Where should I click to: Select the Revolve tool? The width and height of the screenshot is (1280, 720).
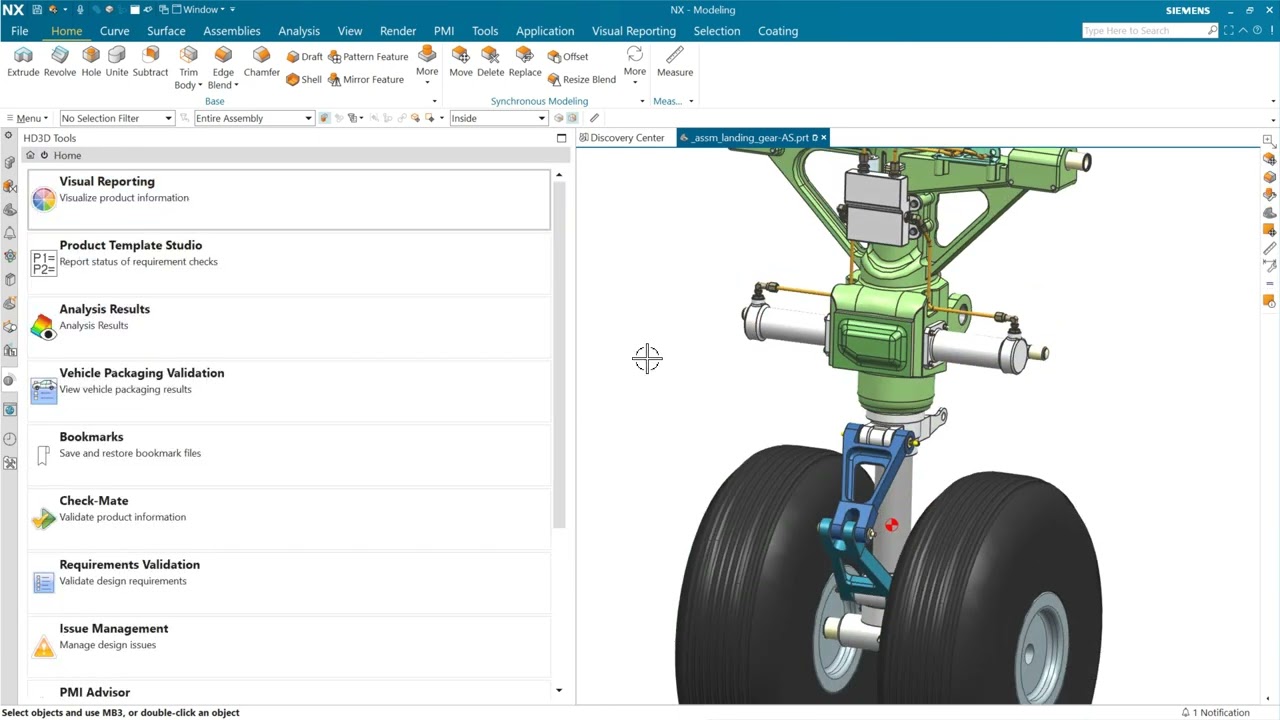click(x=60, y=61)
